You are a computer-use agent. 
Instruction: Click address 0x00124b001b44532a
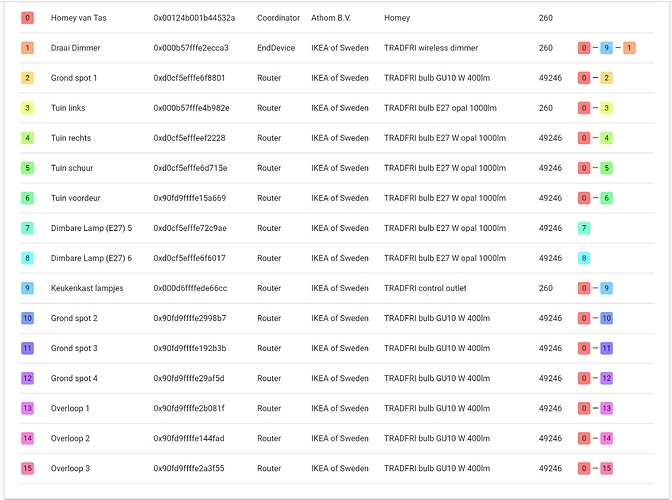click(x=194, y=18)
